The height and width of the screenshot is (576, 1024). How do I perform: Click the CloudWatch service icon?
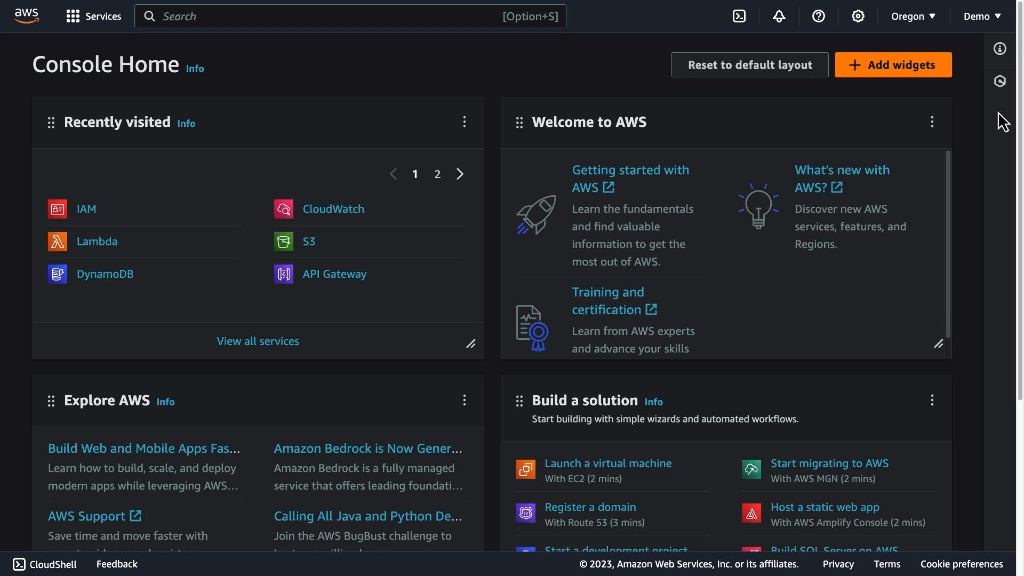[x=283, y=209]
